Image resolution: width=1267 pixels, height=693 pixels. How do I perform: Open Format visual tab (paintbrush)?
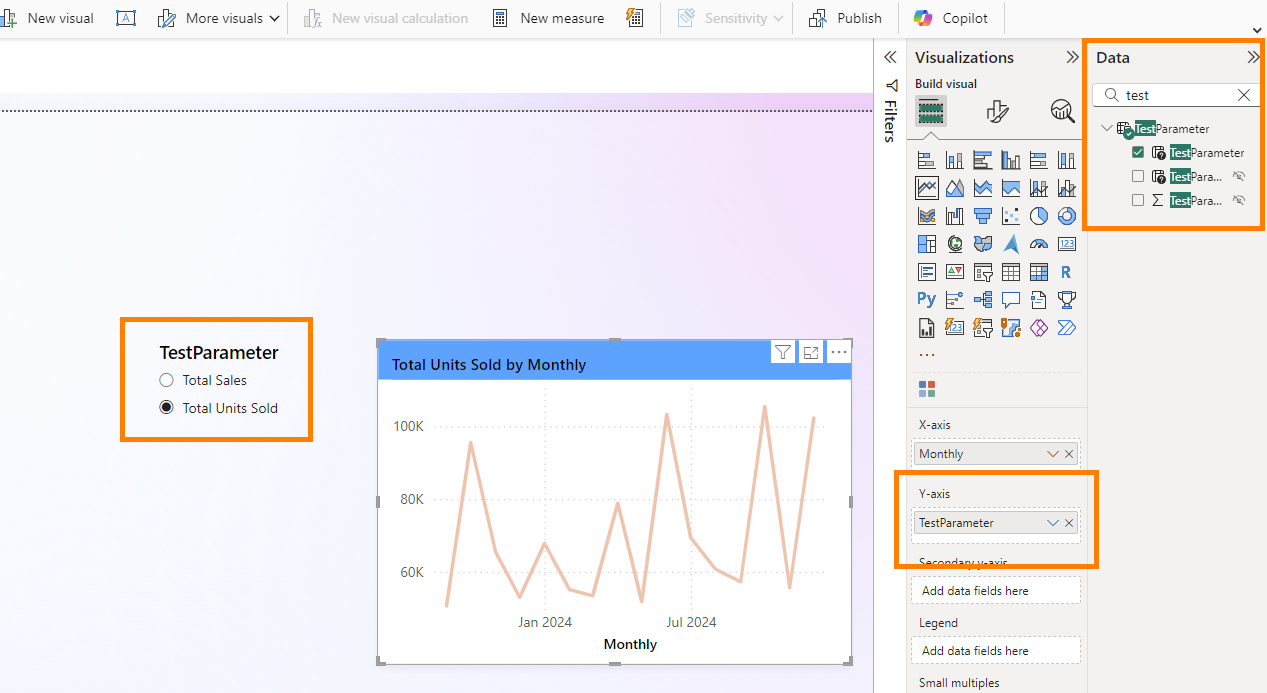[997, 111]
